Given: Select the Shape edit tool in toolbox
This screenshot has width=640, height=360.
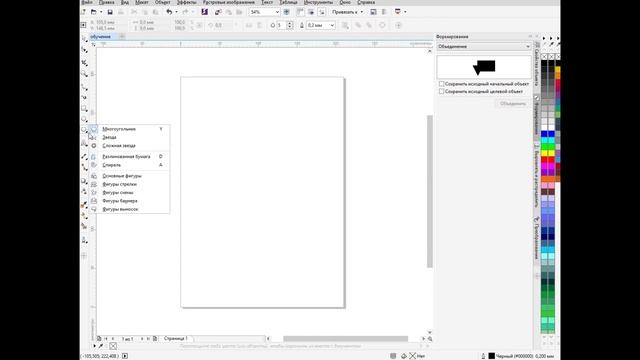Looking at the screenshot, I should click(x=84, y=50).
